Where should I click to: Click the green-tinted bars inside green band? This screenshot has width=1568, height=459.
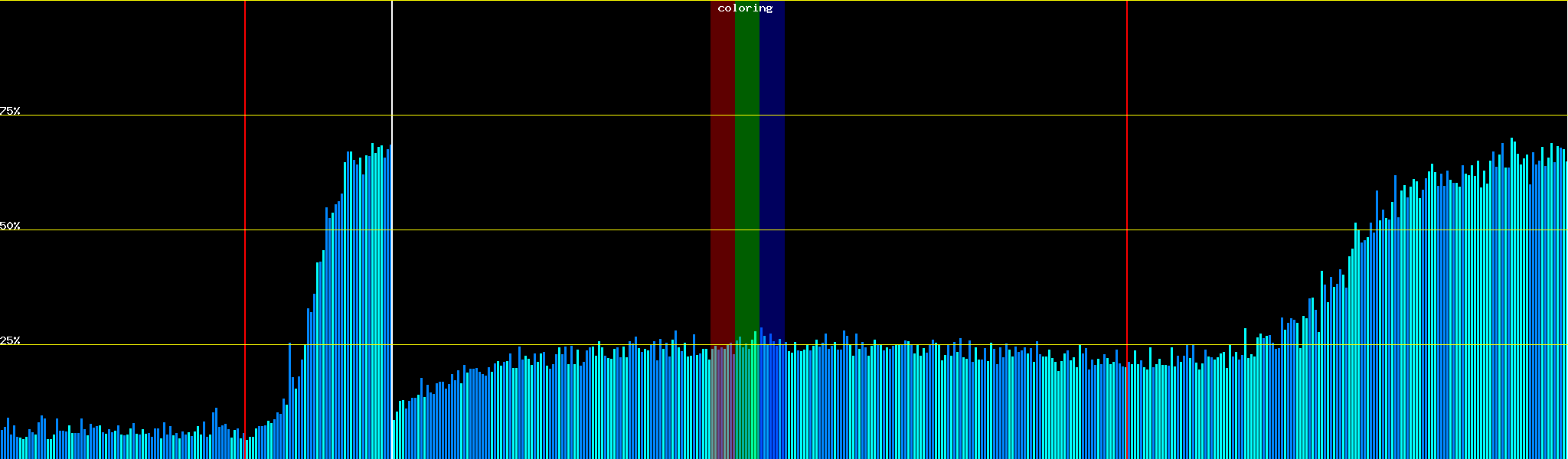click(746, 398)
